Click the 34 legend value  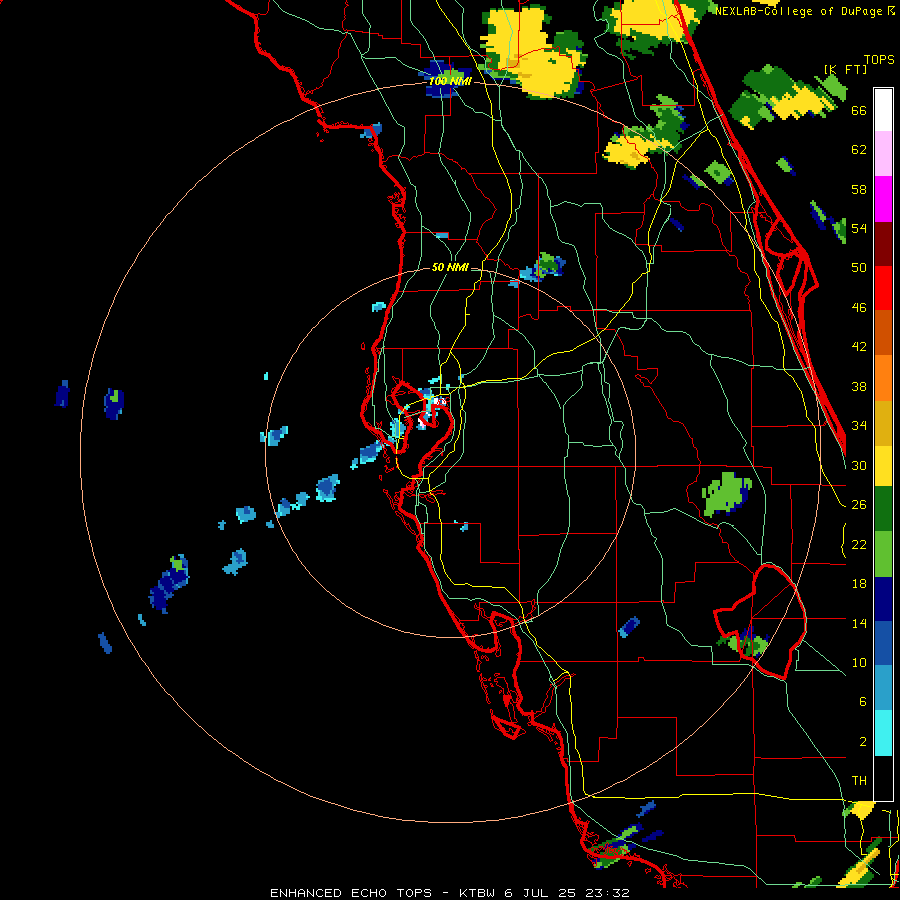point(859,425)
